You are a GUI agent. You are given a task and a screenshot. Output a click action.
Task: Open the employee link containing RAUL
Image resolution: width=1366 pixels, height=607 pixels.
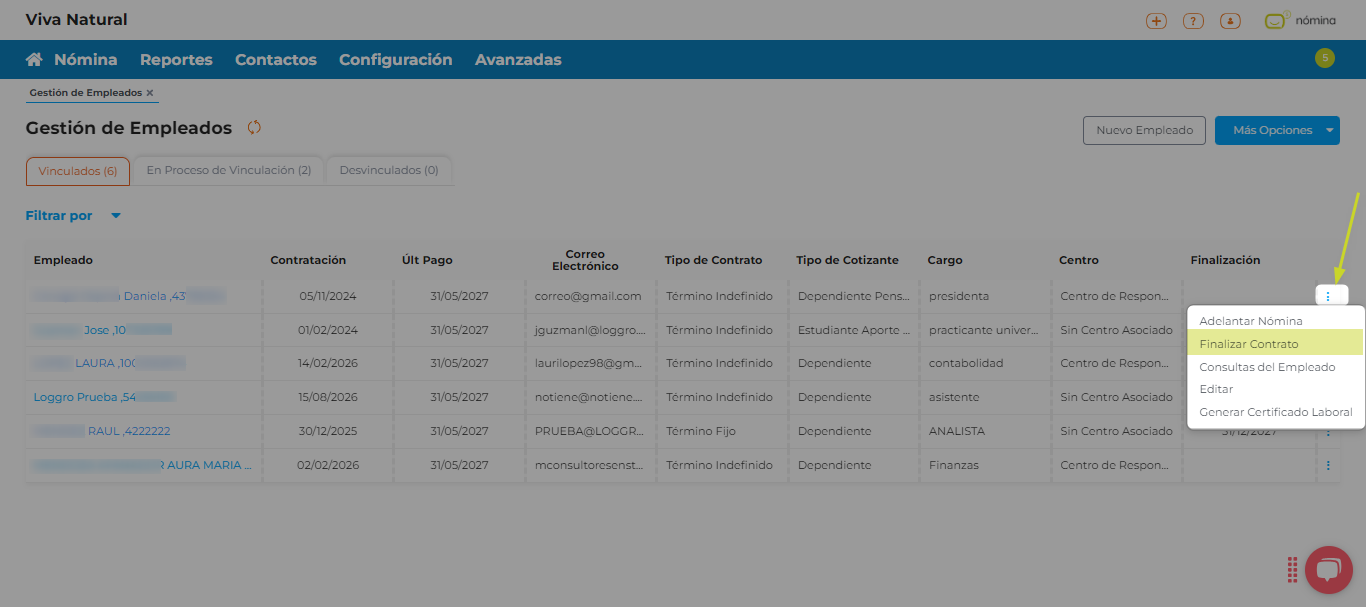coord(101,431)
